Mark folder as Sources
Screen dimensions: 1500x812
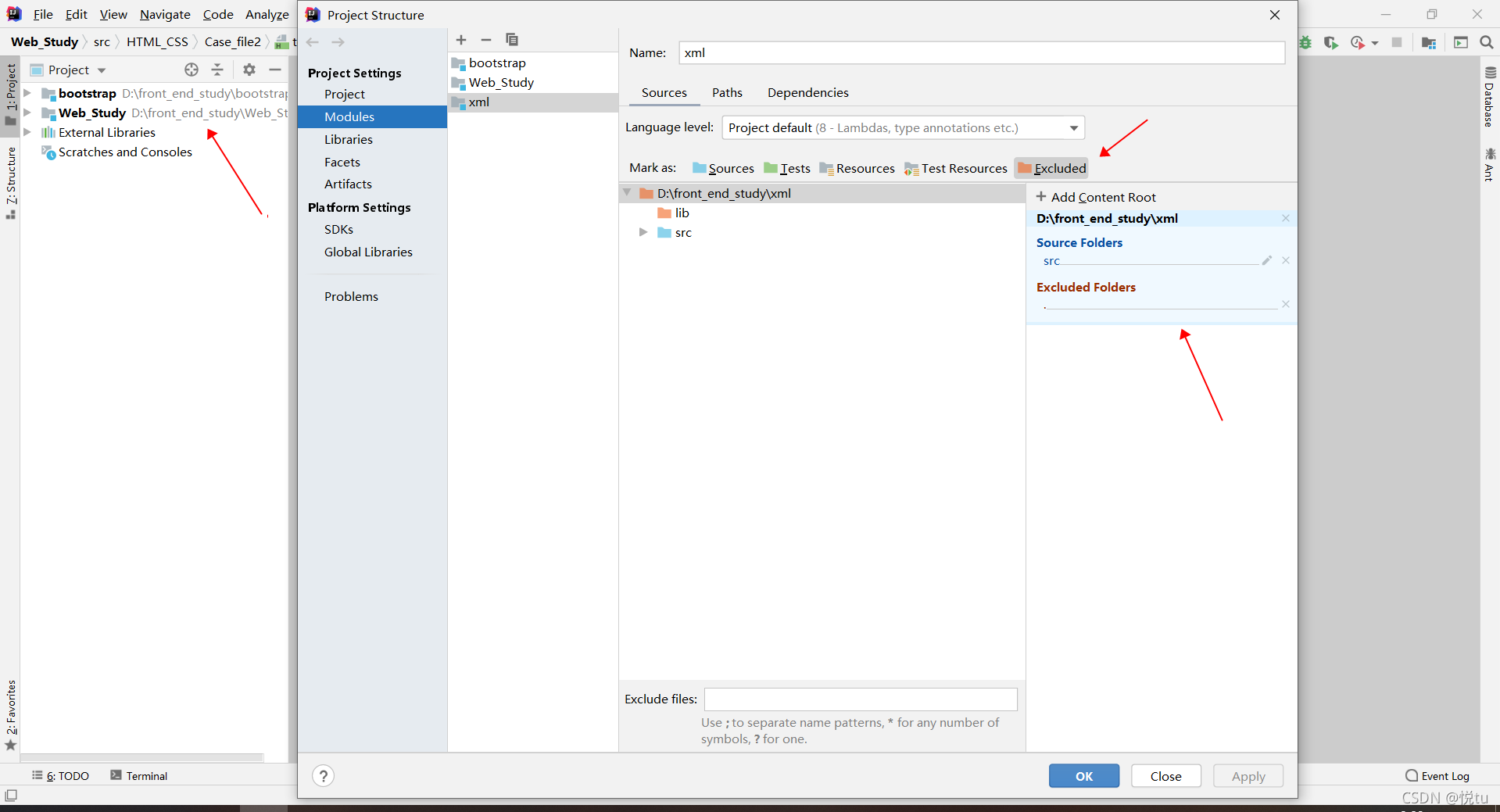click(723, 168)
